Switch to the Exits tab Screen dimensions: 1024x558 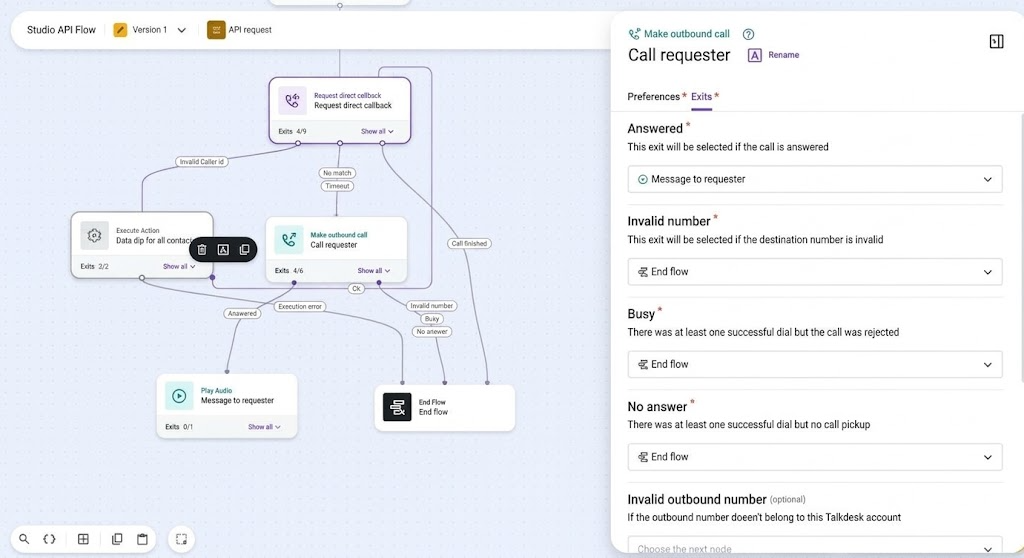(701, 97)
